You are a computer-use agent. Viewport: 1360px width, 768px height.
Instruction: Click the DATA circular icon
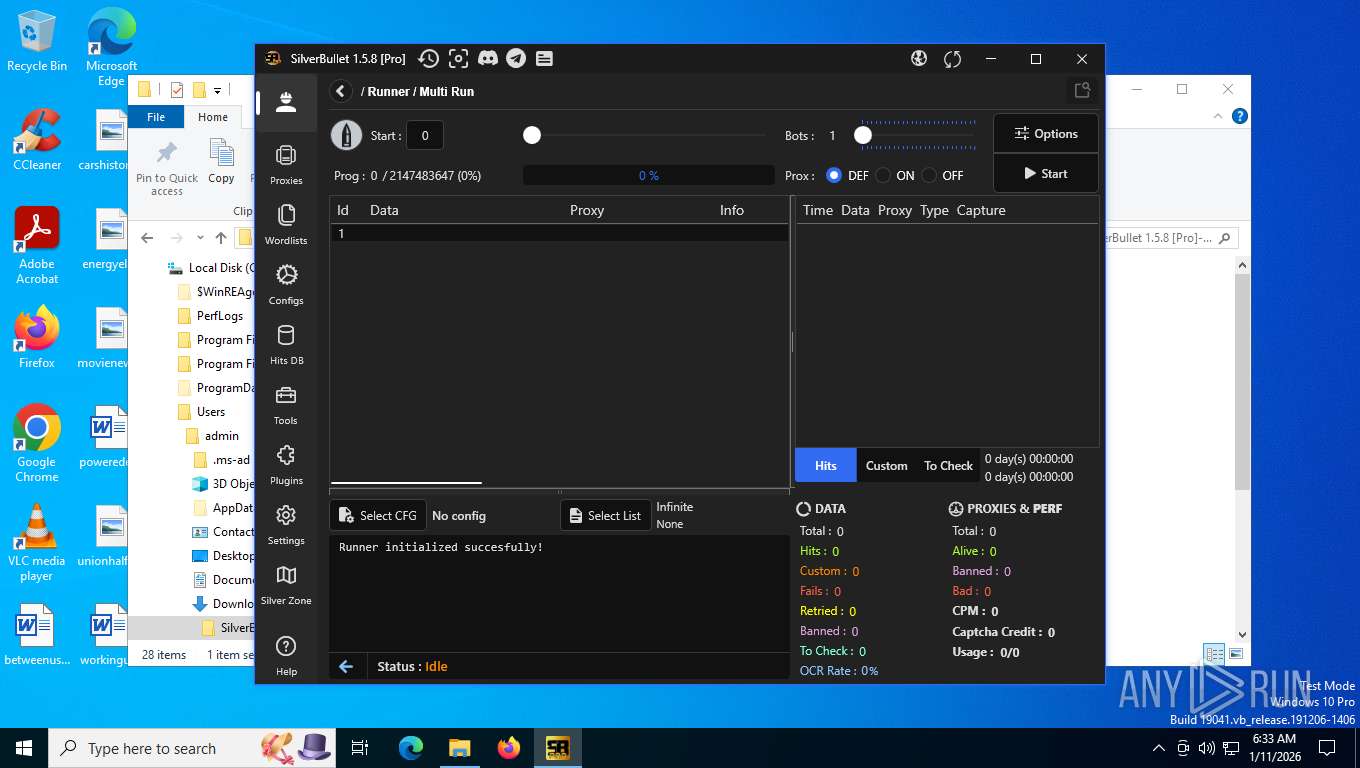pos(803,508)
